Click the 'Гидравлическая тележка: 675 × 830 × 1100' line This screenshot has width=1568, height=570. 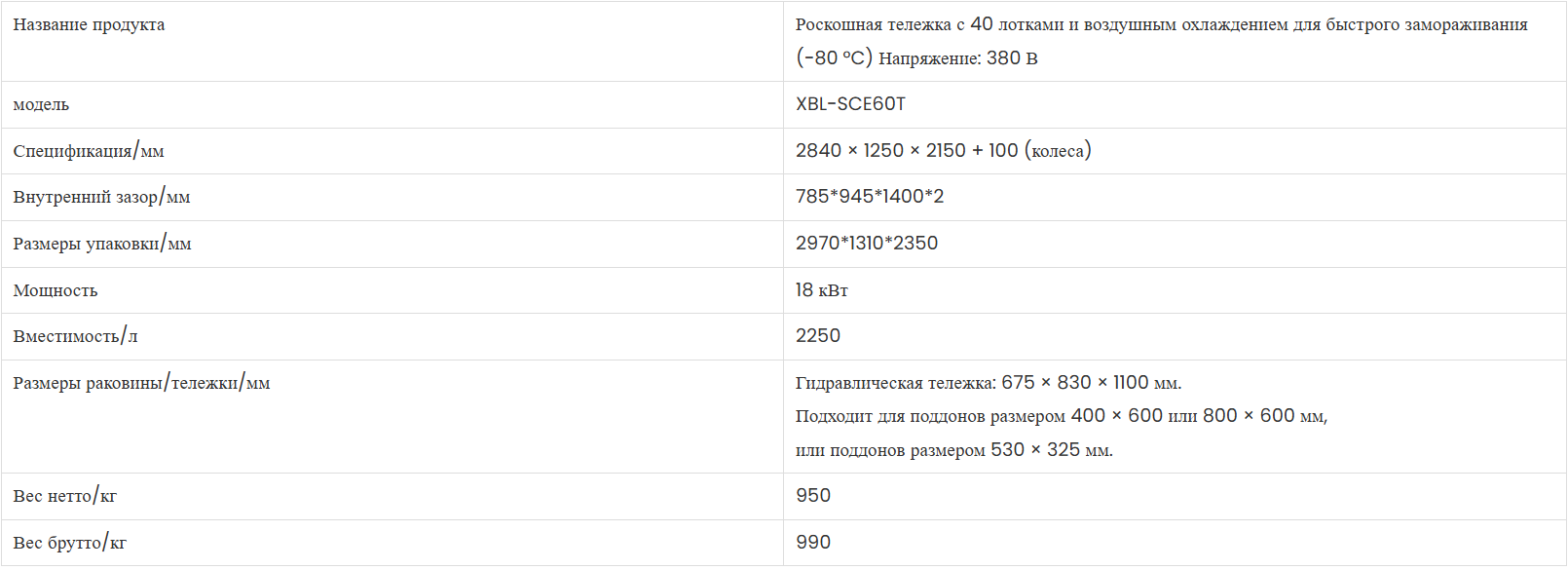pyautogui.click(x=989, y=382)
